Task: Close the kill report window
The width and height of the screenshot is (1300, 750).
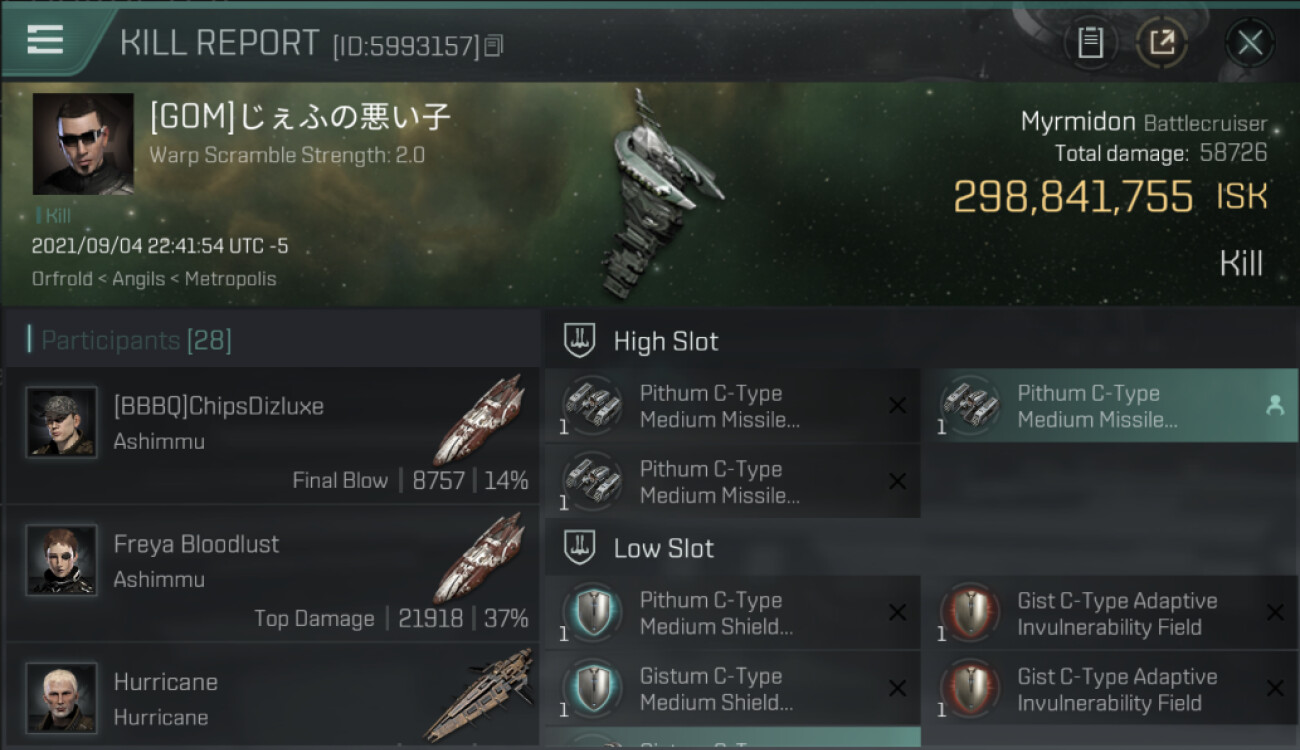Action: click(x=1250, y=43)
